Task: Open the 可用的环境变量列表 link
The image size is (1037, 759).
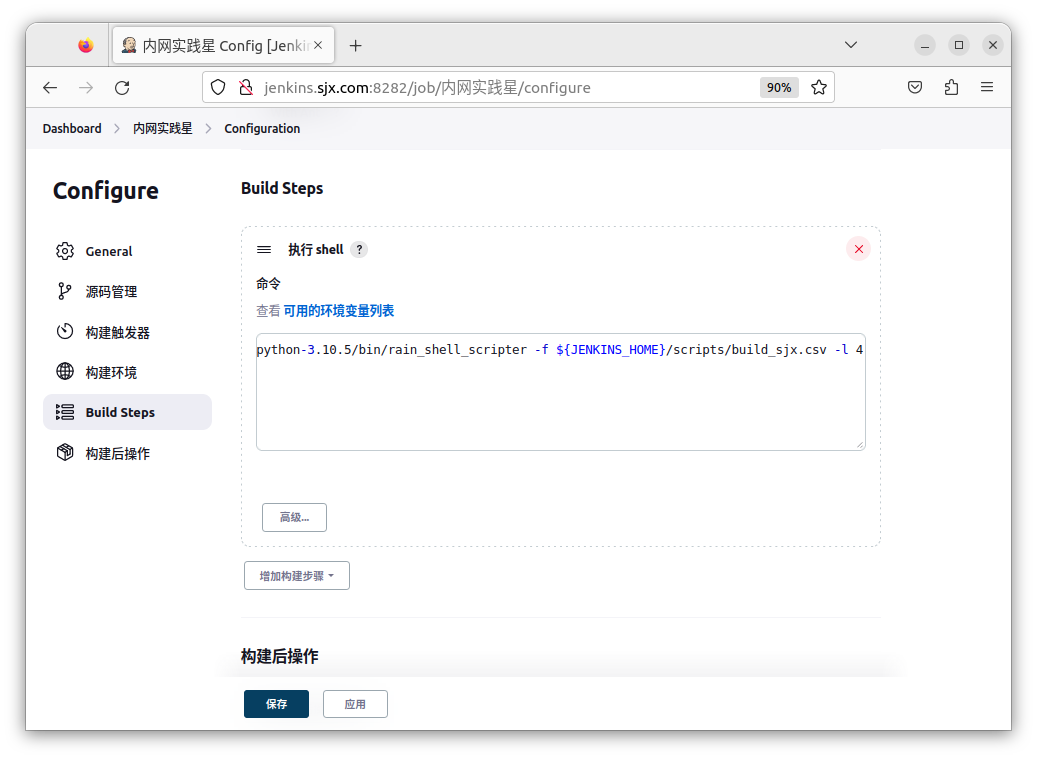Action: click(x=338, y=311)
